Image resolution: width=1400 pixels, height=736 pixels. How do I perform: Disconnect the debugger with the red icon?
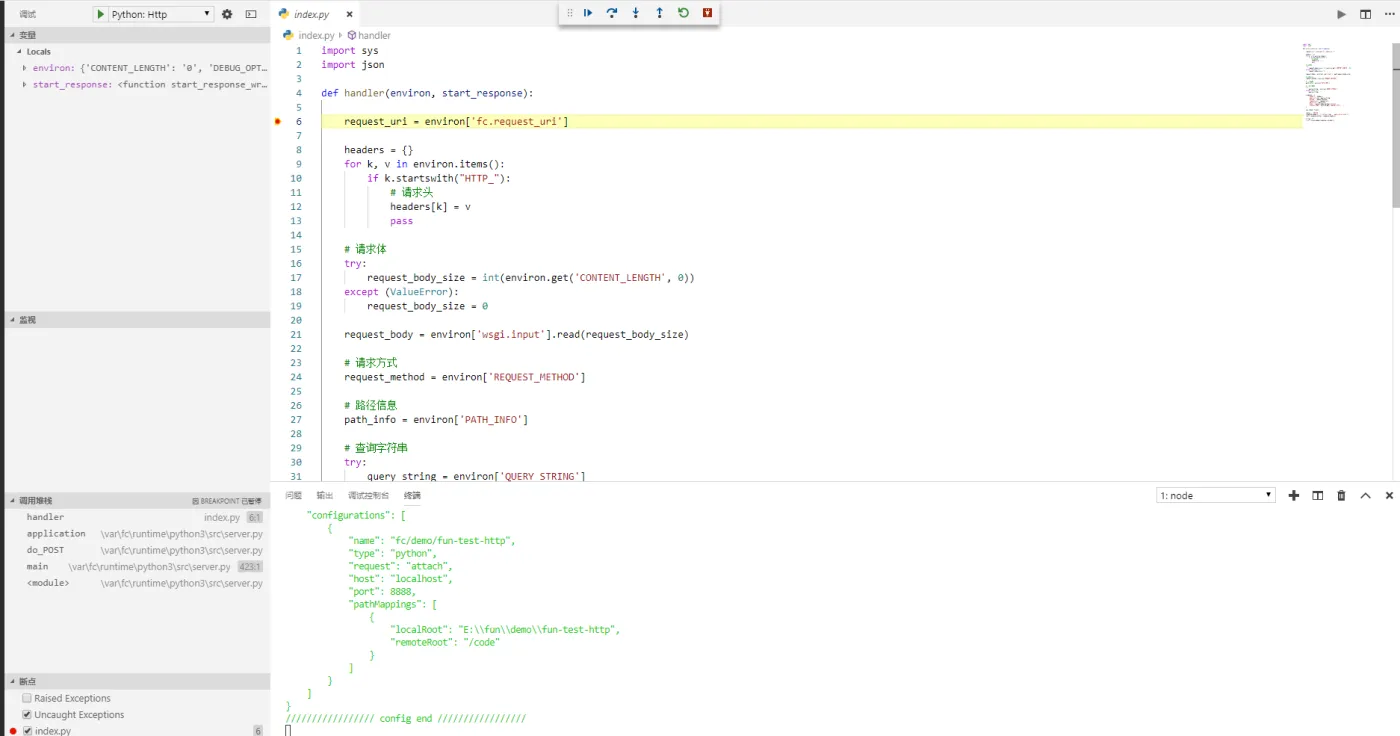coord(708,13)
